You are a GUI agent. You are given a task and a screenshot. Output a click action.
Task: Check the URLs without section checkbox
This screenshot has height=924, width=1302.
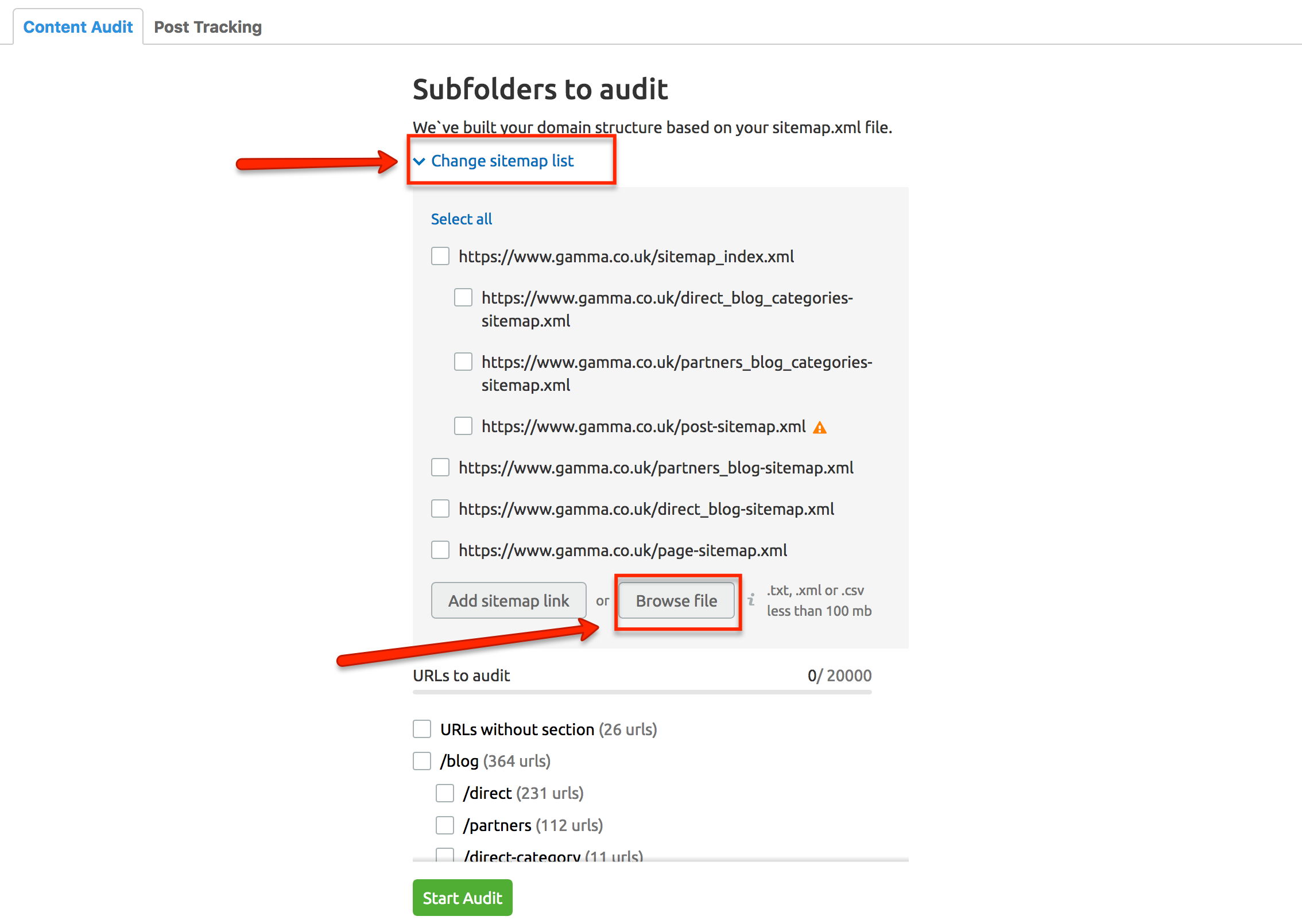422,729
